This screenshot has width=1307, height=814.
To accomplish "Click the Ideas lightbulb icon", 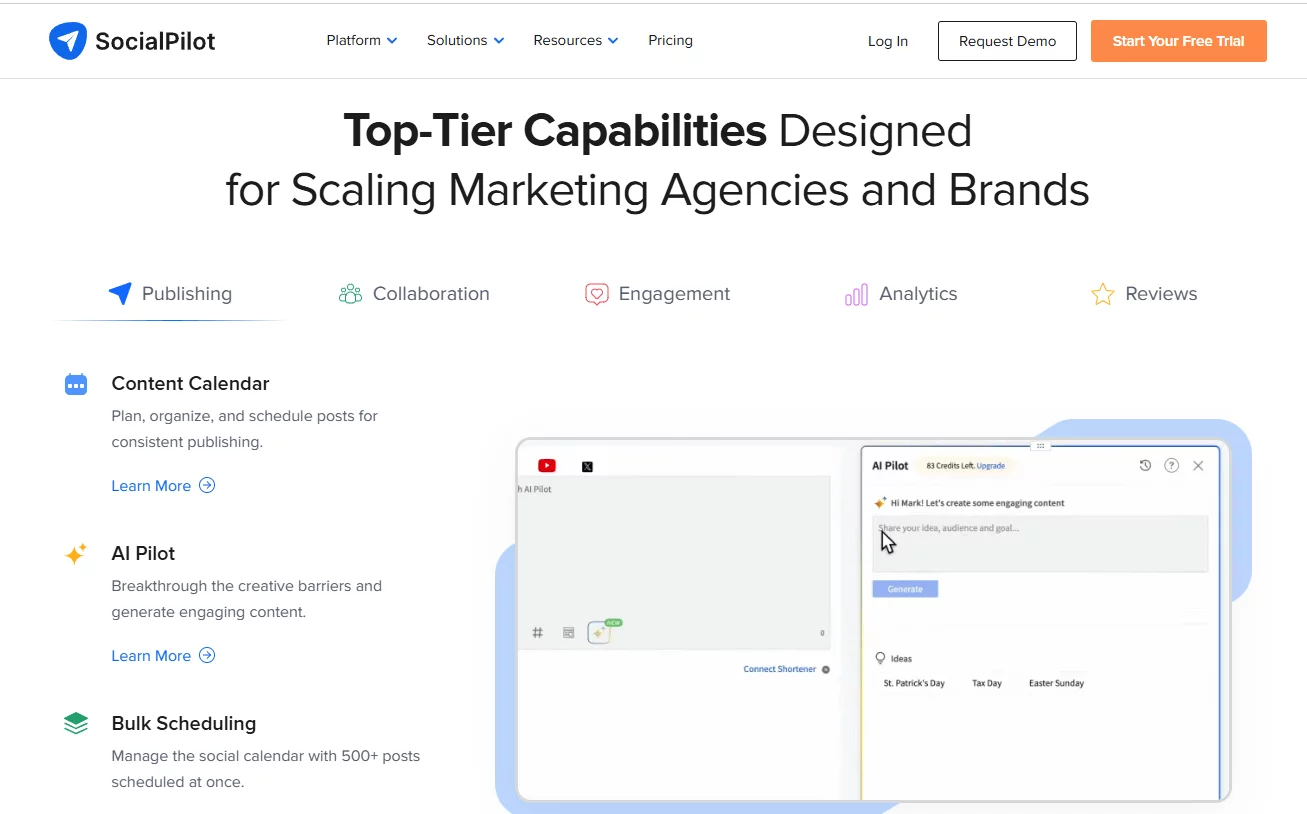I will pos(879,658).
